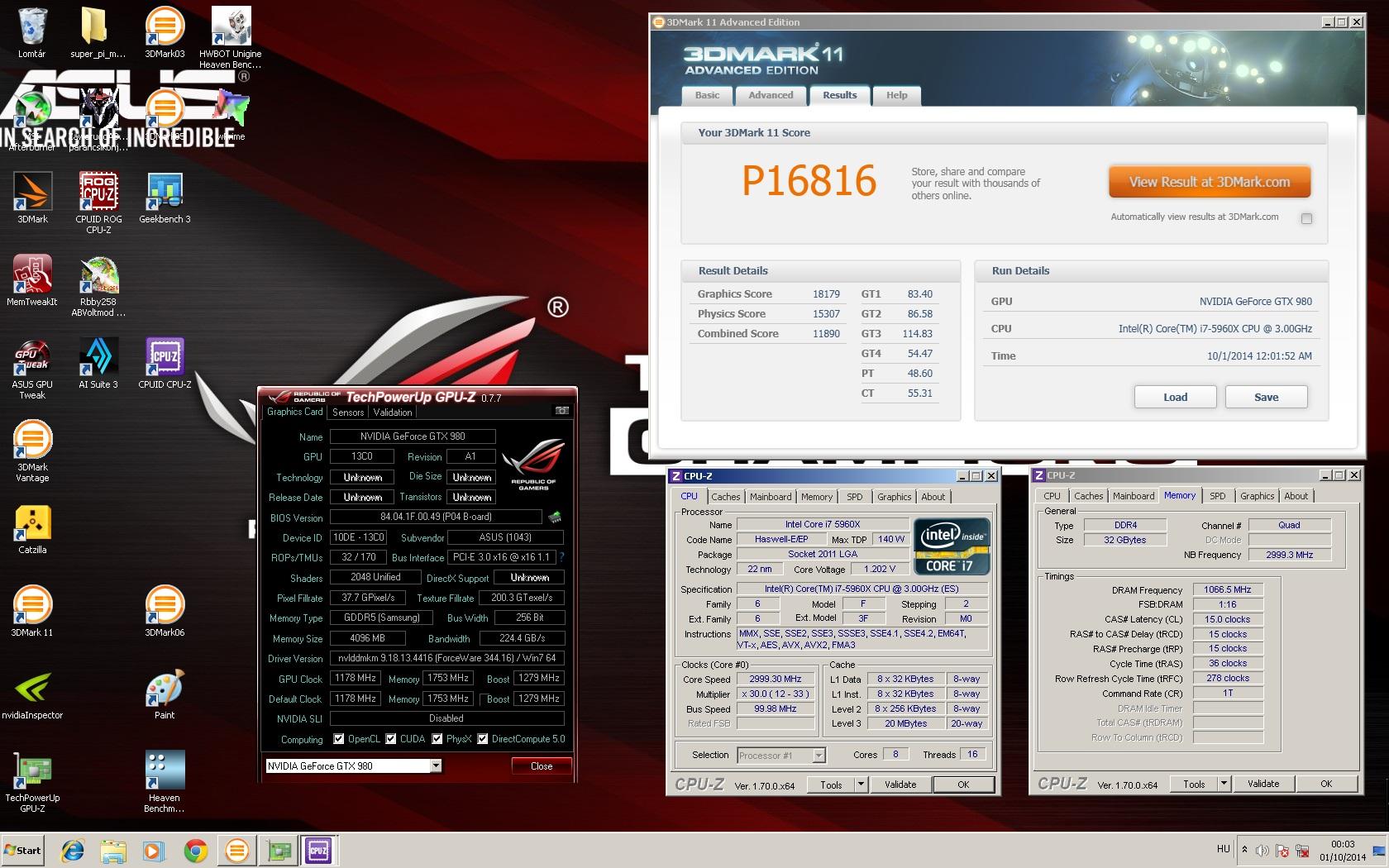The height and width of the screenshot is (868, 1389).
Task: Open Geekbench 3 desktop icon
Action: click(165, 198)
